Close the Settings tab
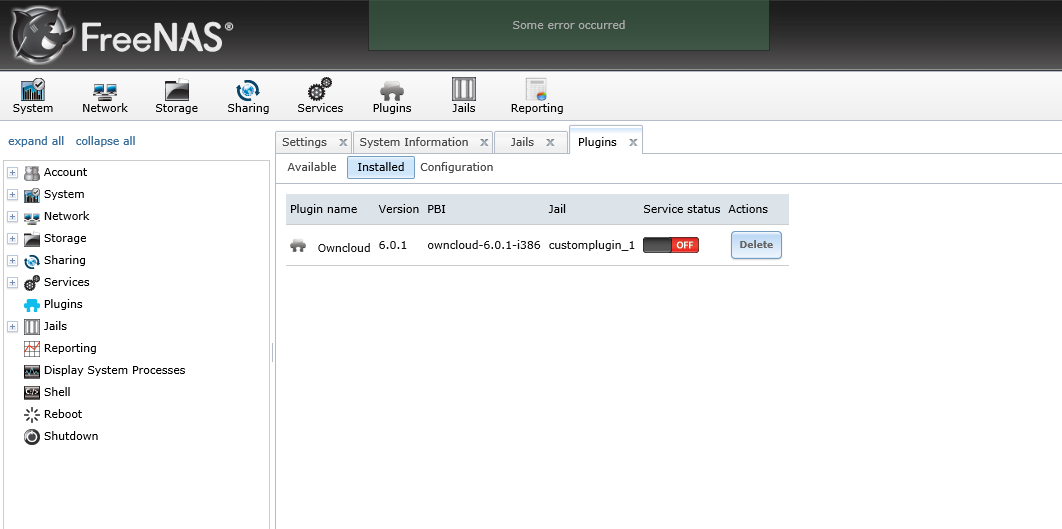Image resolution: width=1062 pixels, height=529 pixels. coord(343,143)
